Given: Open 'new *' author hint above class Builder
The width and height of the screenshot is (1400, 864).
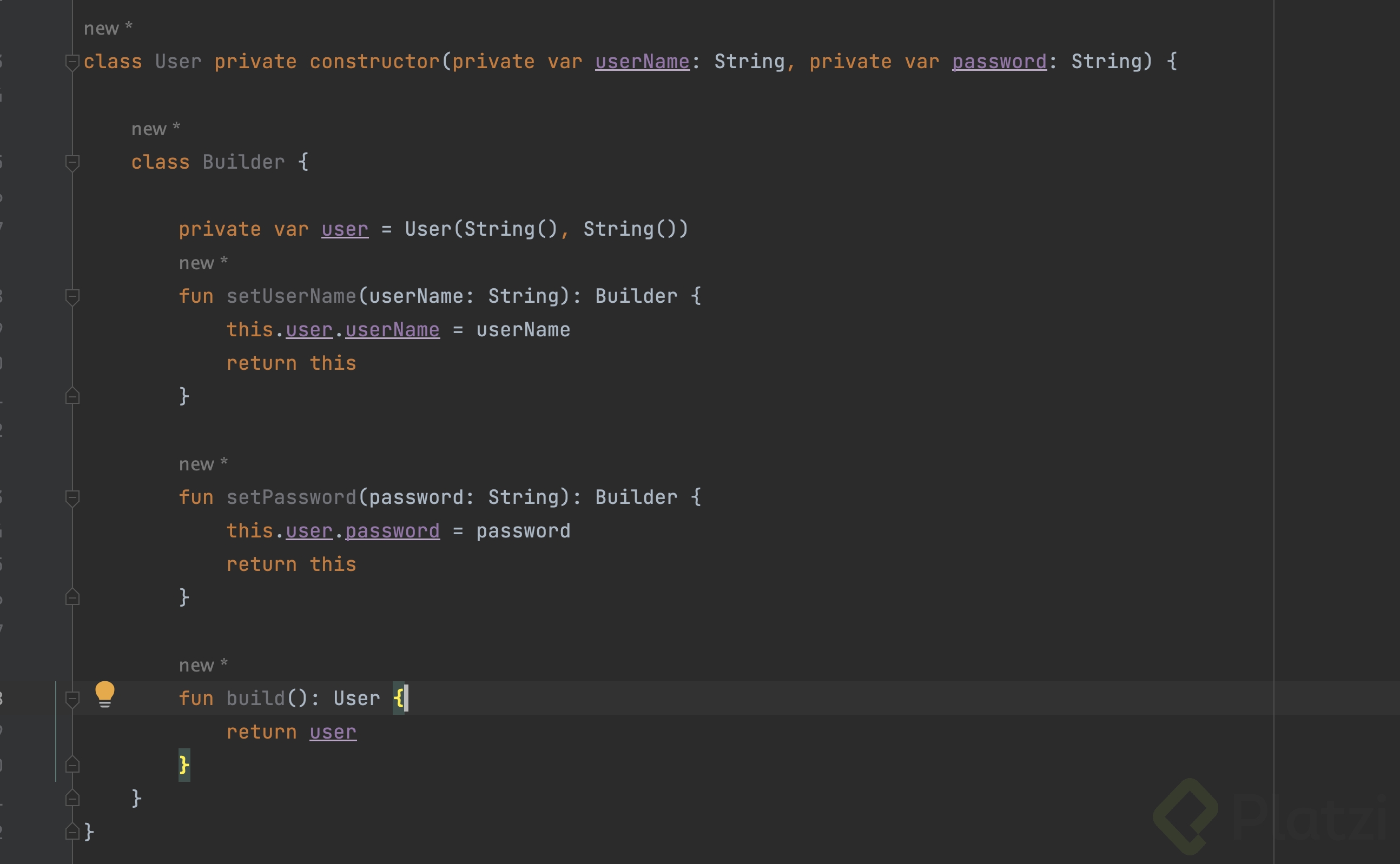Looking at the screenshot, I should click(x=155, y=129).
